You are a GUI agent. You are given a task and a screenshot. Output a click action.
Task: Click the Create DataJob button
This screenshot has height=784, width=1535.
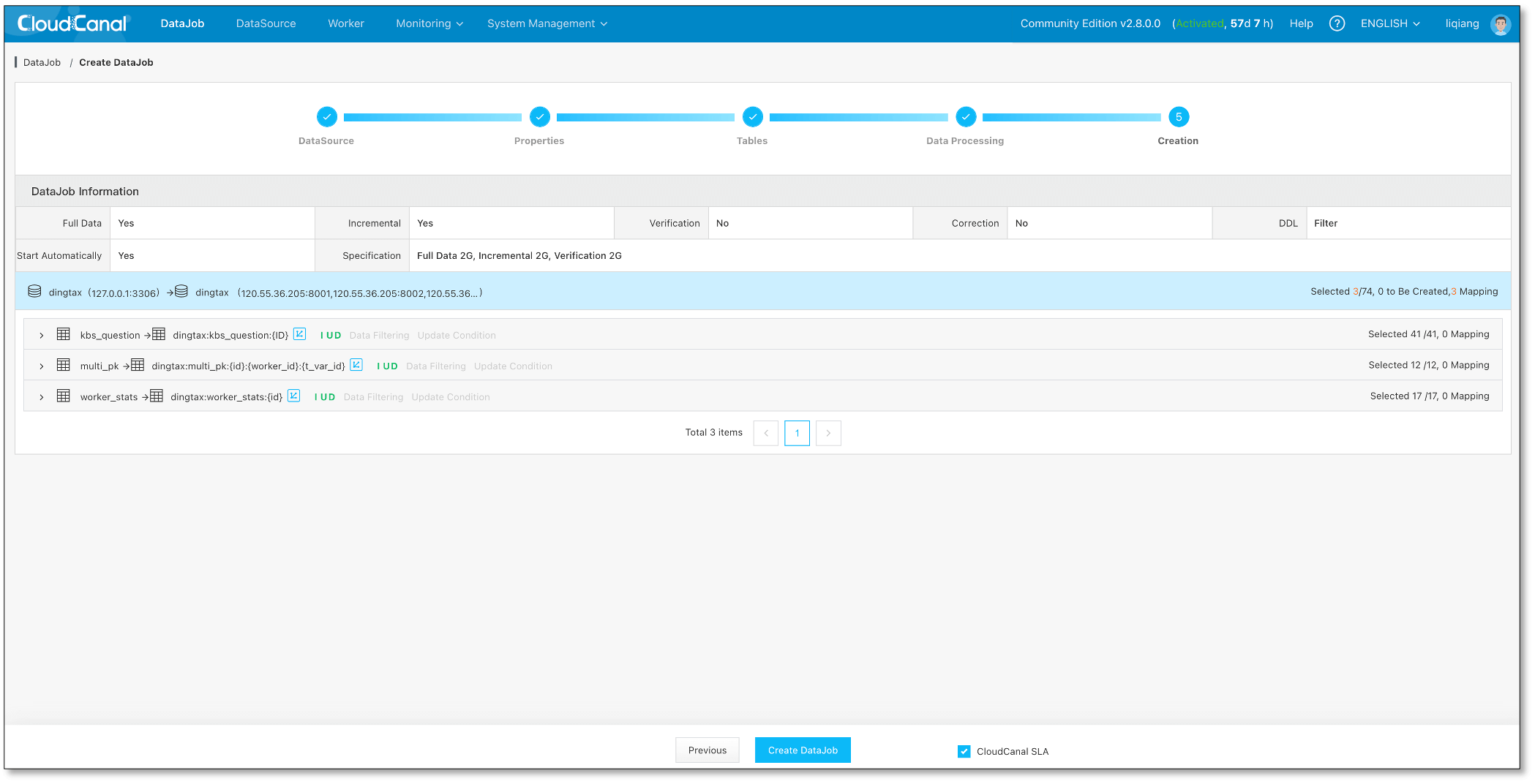coord(802,750)
